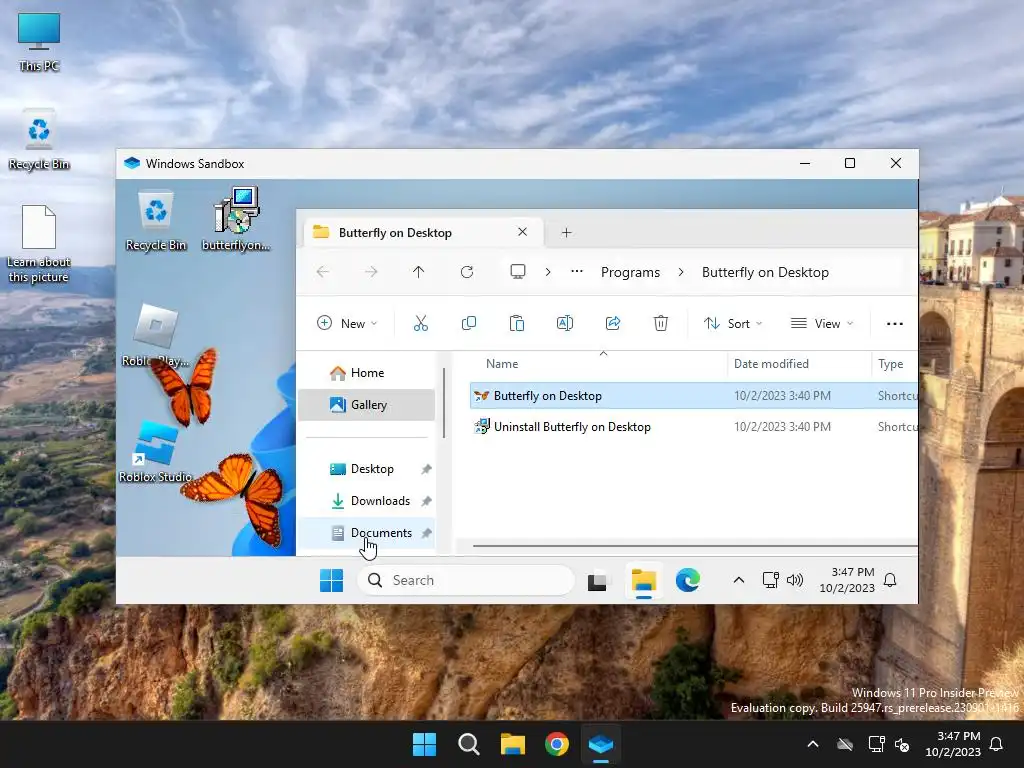
Task: Click the horizontal scrollbar in file list
Action: (x=695, y=545)
